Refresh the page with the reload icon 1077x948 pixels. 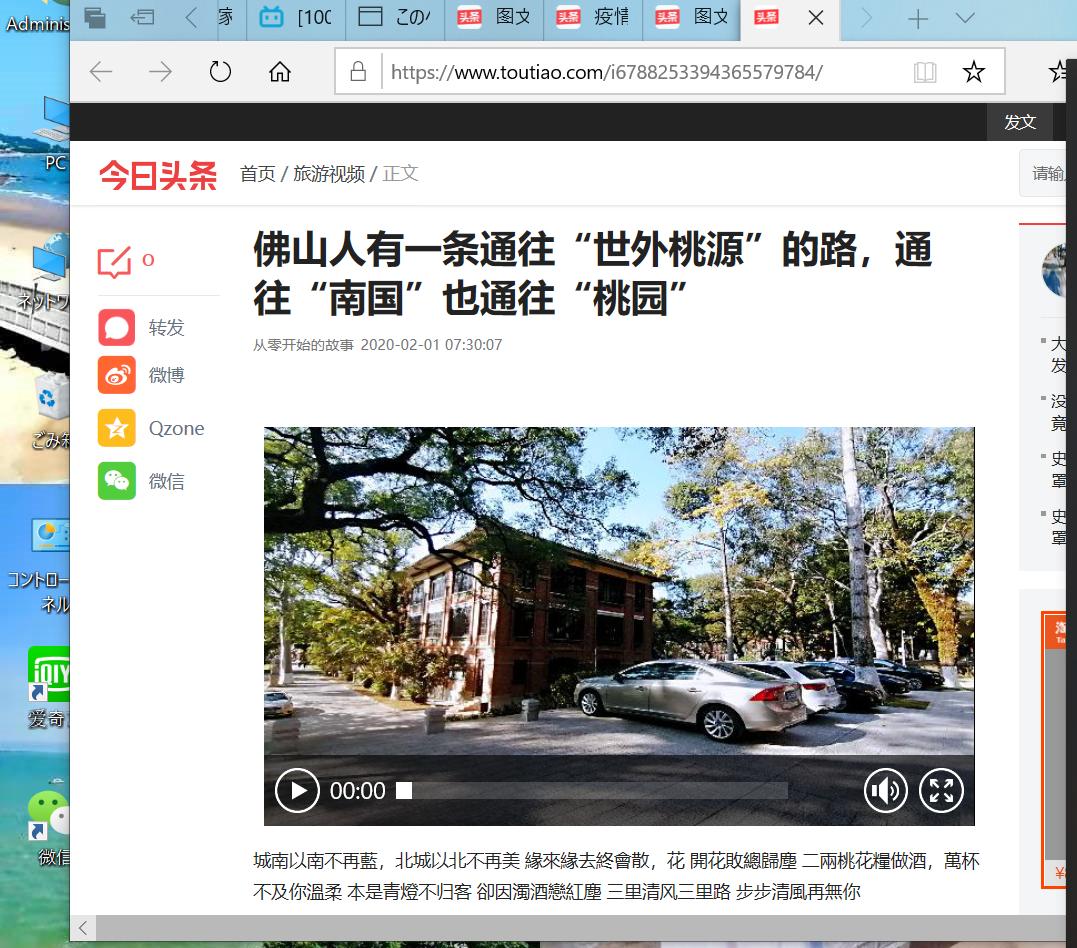click(x=220, y=71)
